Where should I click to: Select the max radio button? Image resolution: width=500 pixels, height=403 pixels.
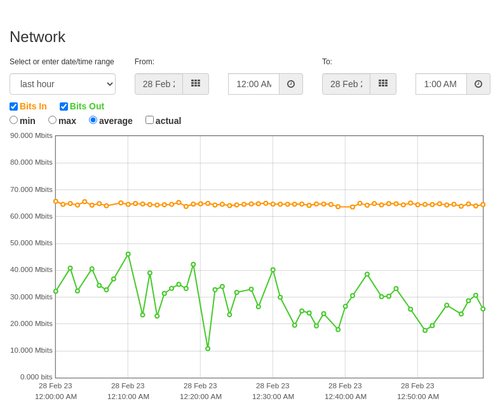pos(52,120)
